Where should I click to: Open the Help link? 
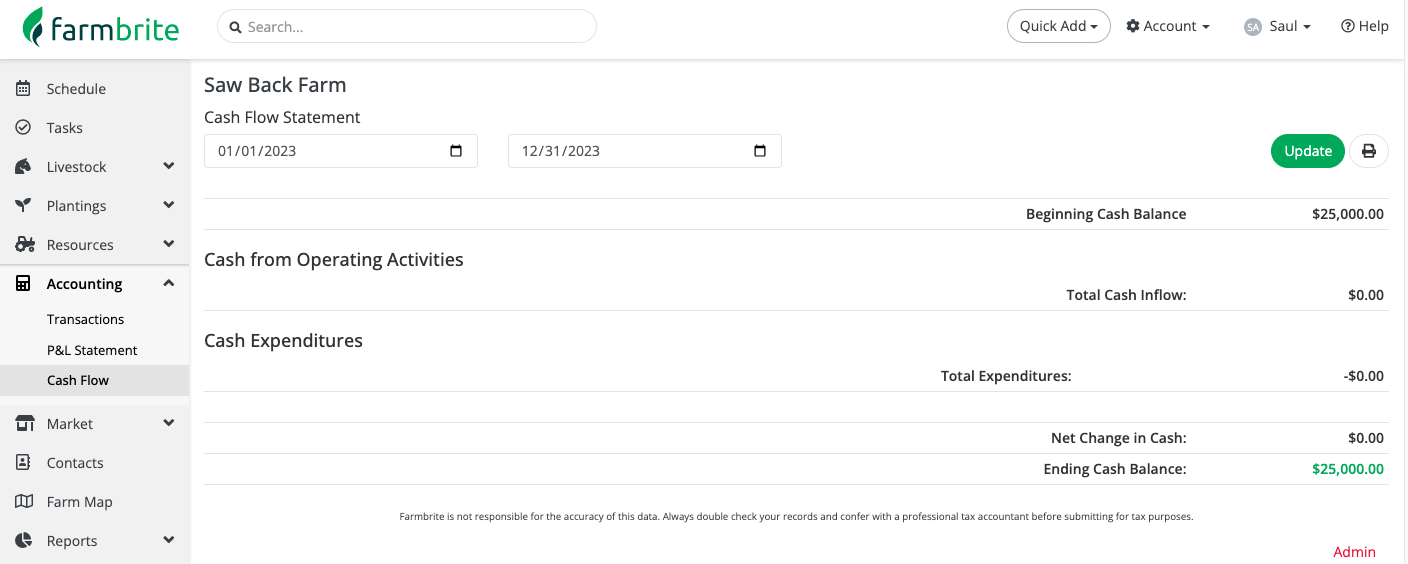click(1364, 26)
